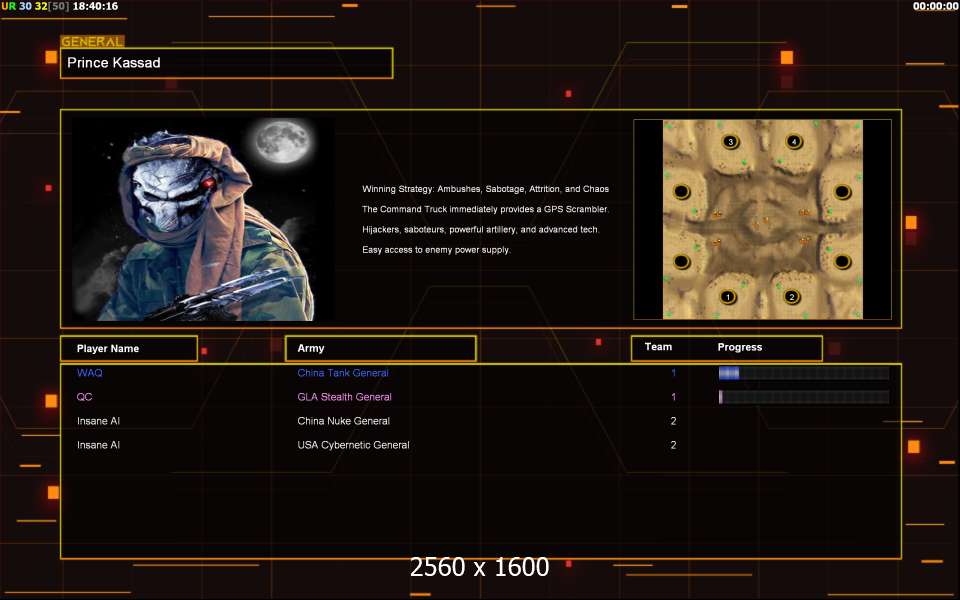Pick the empty lower-left start slot on map
This screenshot has width=960, height=600.
pyautogui.click(x=682, y=262)
